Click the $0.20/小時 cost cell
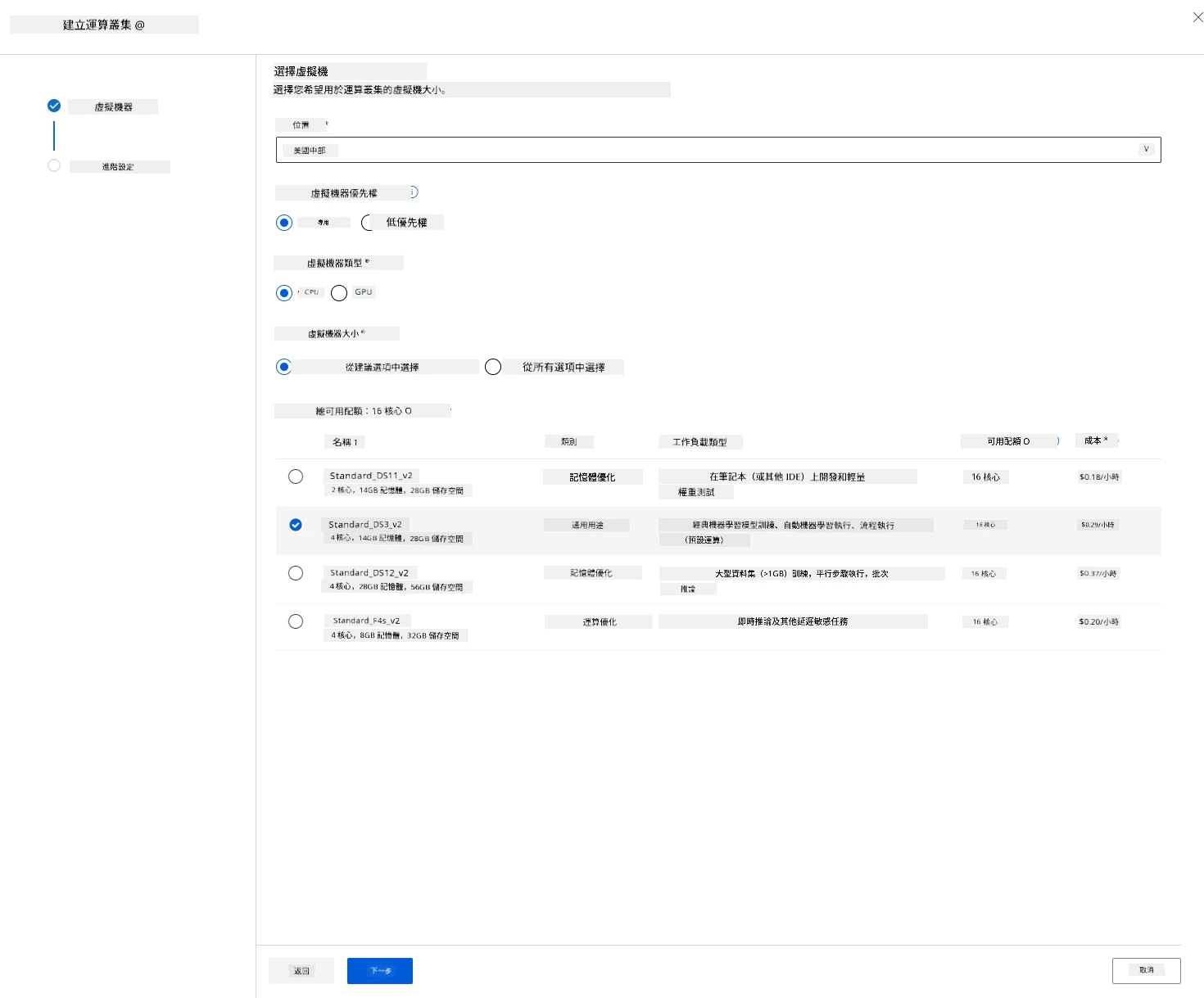1204x998 pixels. (1099, 621)
